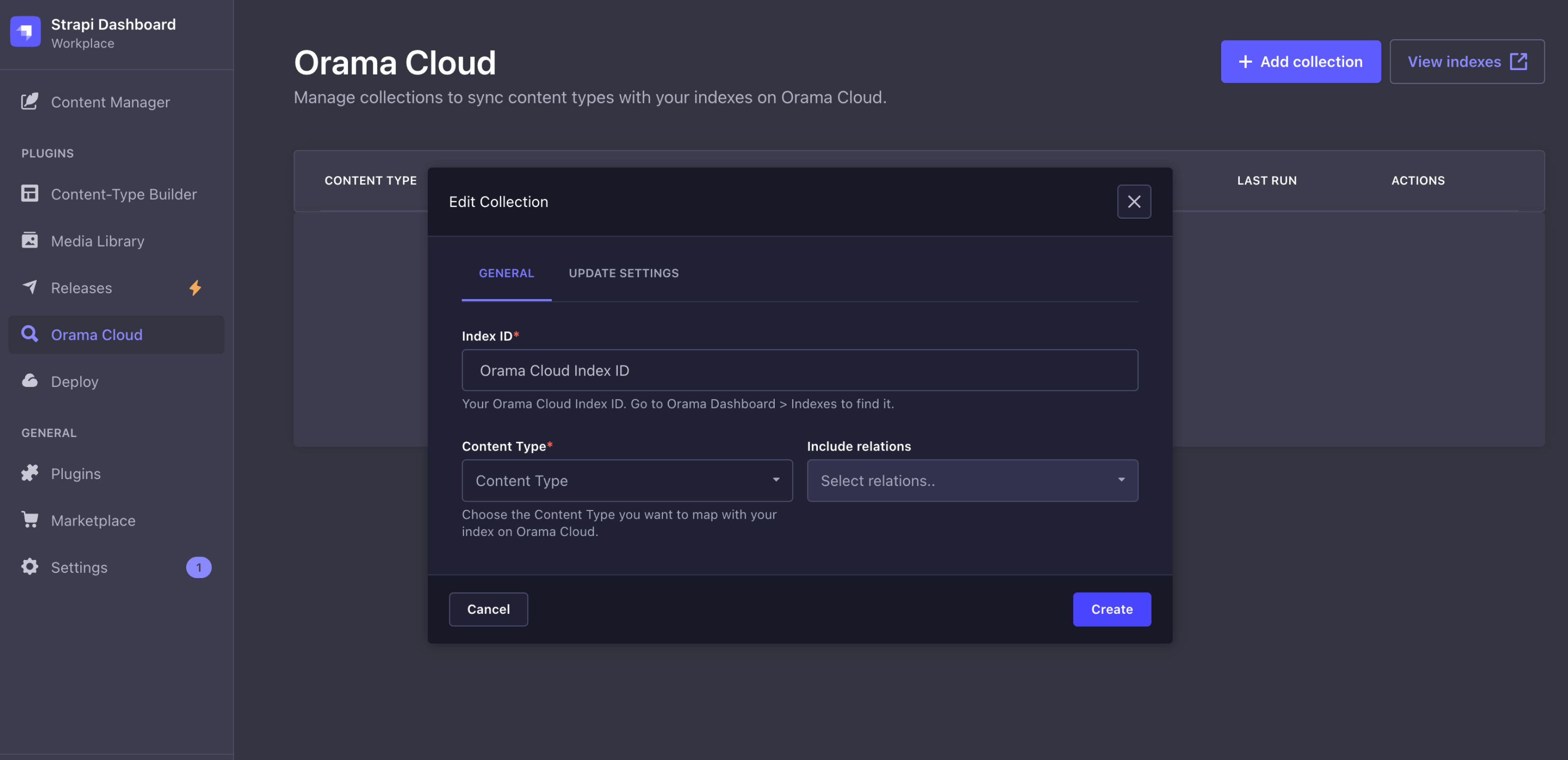
Task: Select Orama Cloud in the sidebar
Action: point(116,334)
